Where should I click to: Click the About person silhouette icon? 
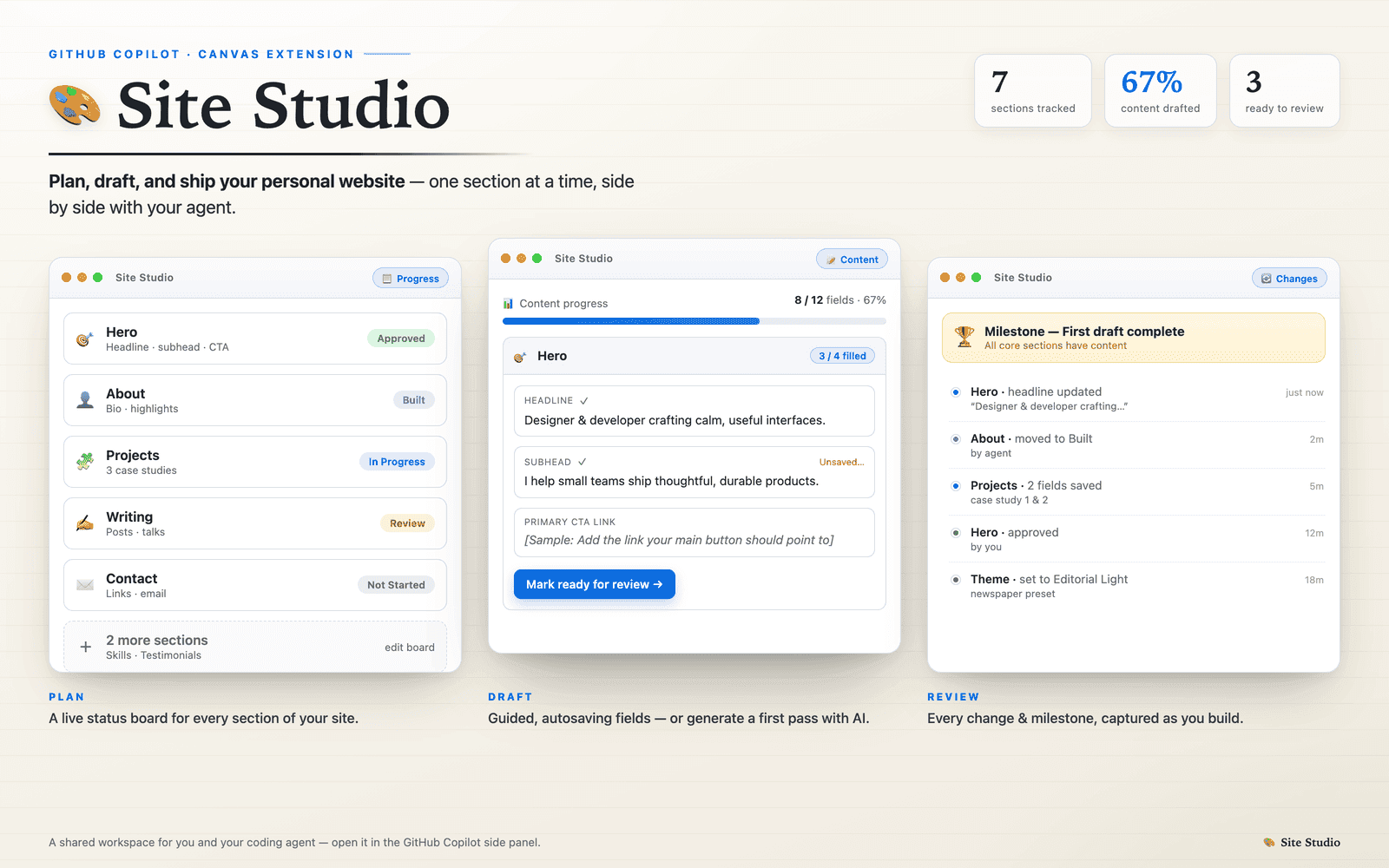click(x=85, y=400)
